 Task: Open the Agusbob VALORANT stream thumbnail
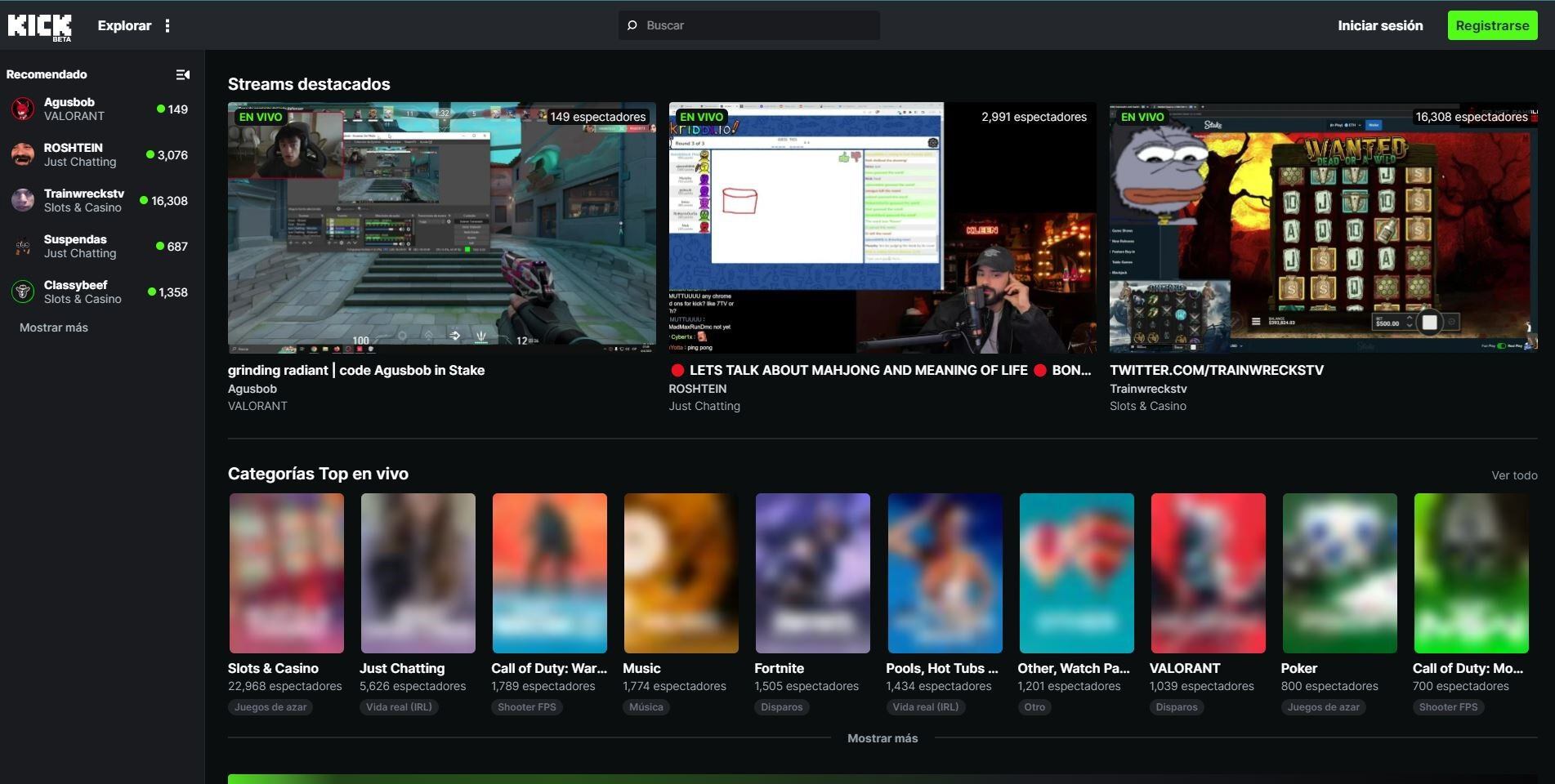tap(441, 228)
